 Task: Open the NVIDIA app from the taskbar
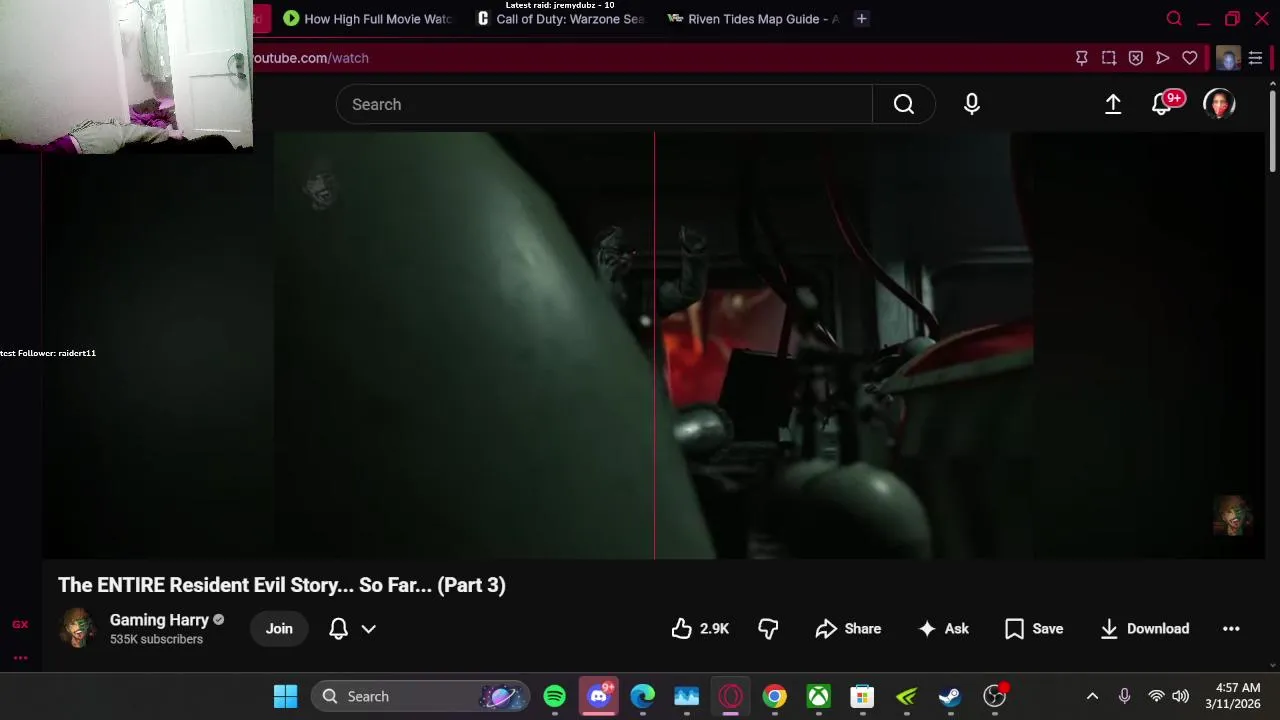click(x=906, y=696)
